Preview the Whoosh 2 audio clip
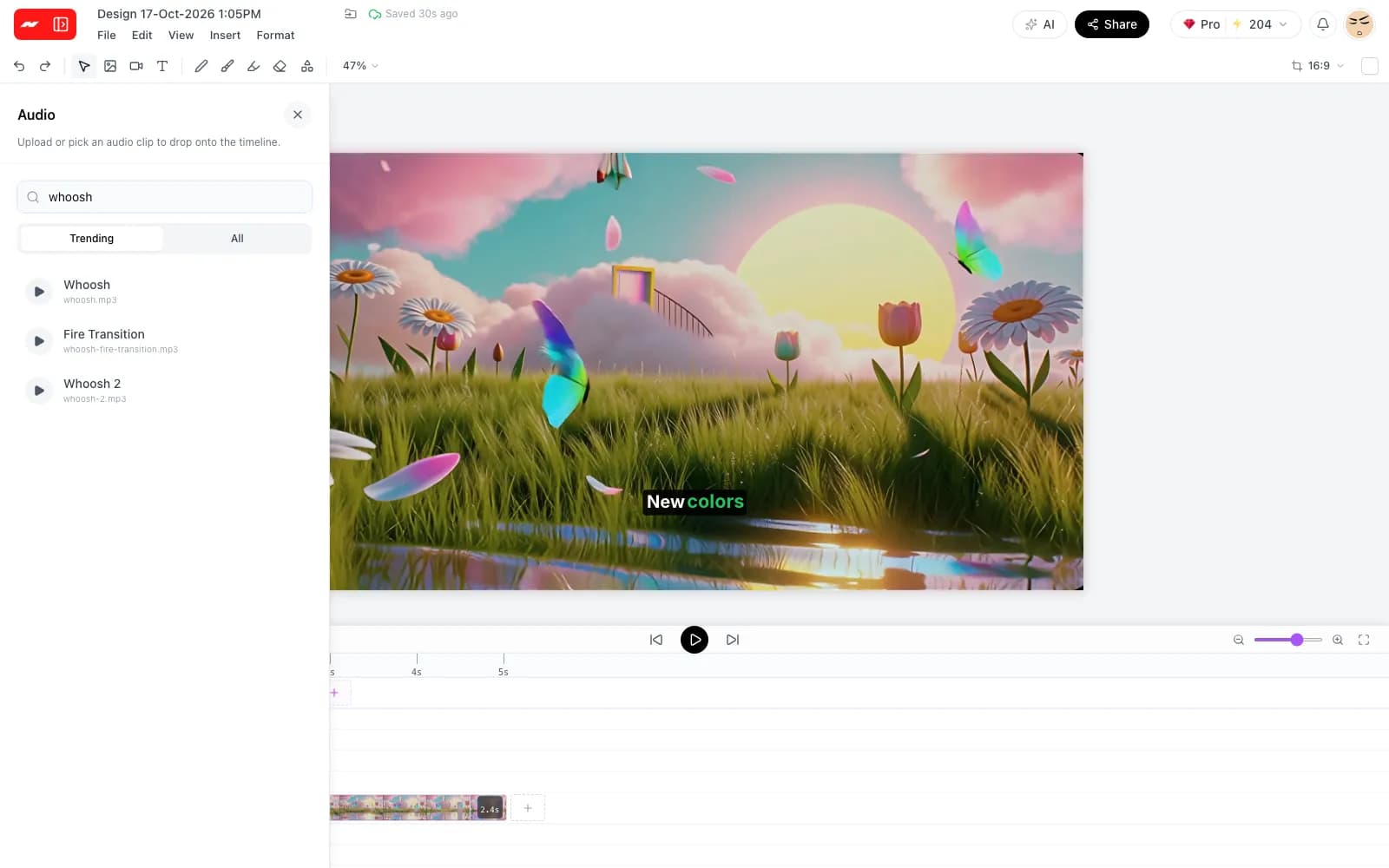Viewport: 1389px width, 868px height. coord(39,391)
